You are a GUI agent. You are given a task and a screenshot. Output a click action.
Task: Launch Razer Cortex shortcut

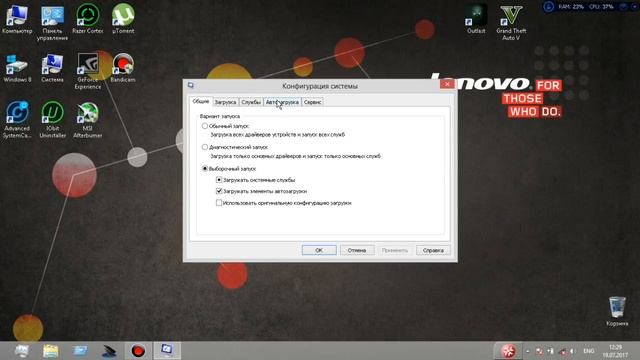pyautogui.click(x=88, y=19)
